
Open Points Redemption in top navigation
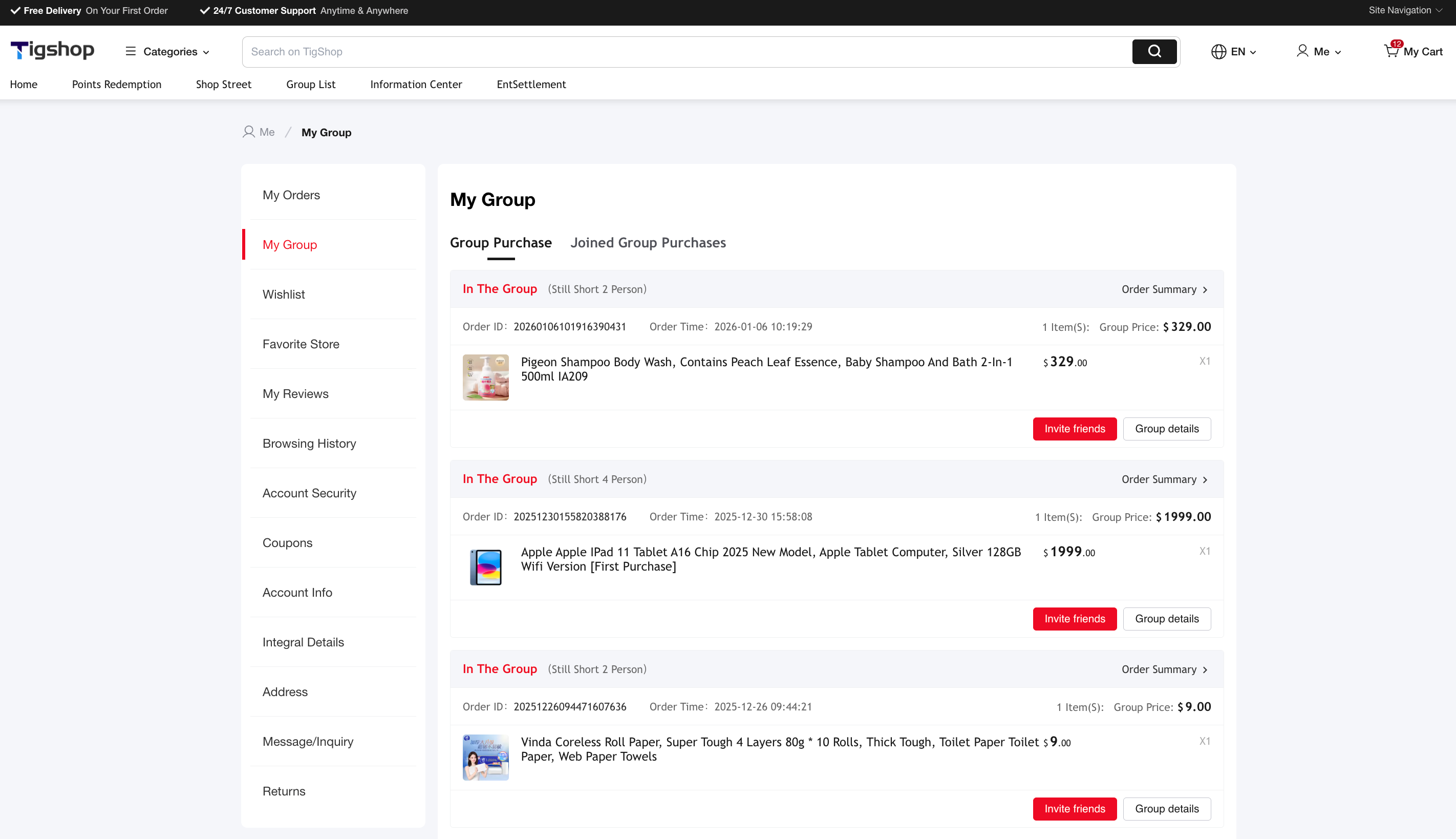tap(116, 84)
